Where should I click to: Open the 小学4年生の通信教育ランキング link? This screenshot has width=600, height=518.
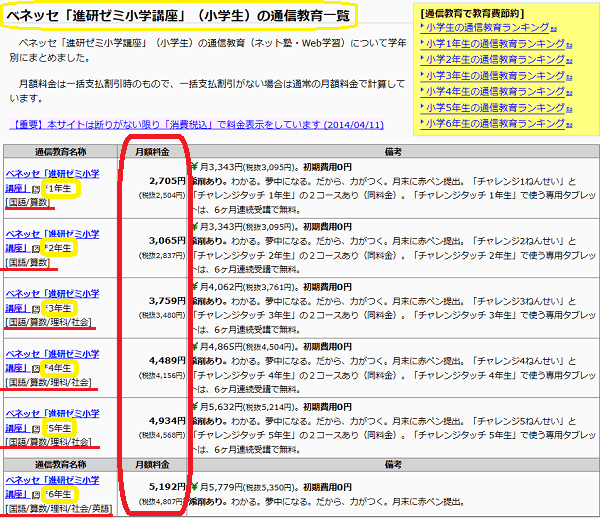tap(496, 91)
